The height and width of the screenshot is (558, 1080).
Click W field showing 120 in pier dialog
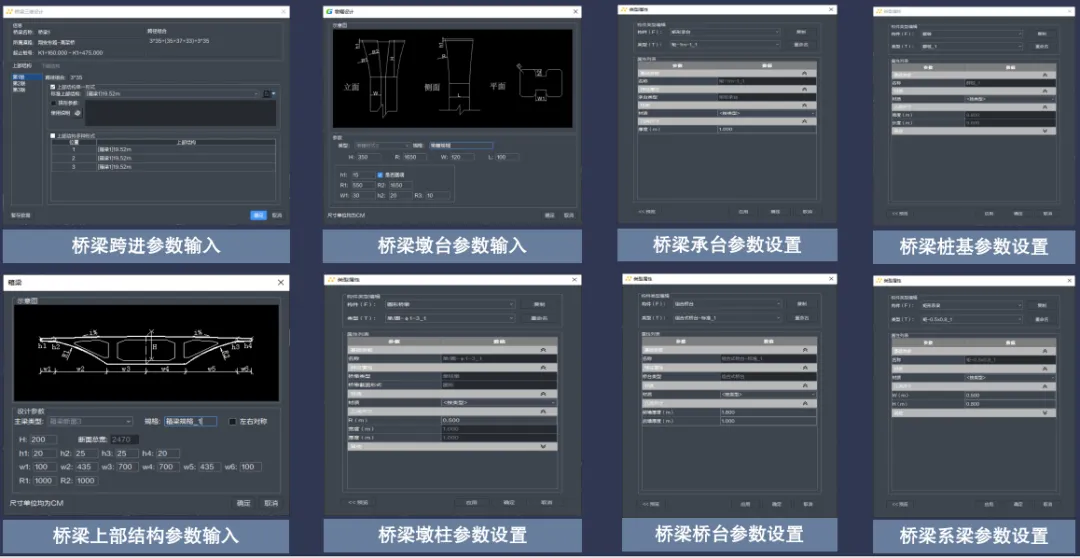pos(461,158)
